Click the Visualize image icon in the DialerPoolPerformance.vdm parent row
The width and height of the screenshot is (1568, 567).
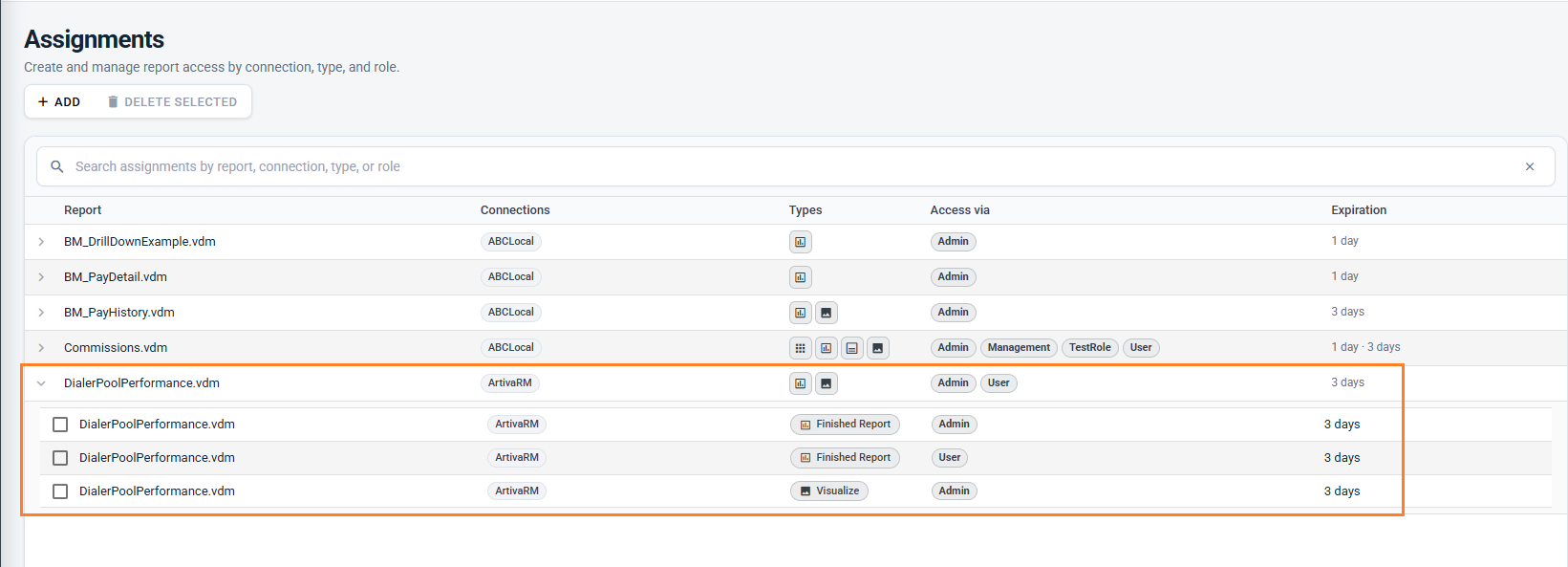[827, 383]
